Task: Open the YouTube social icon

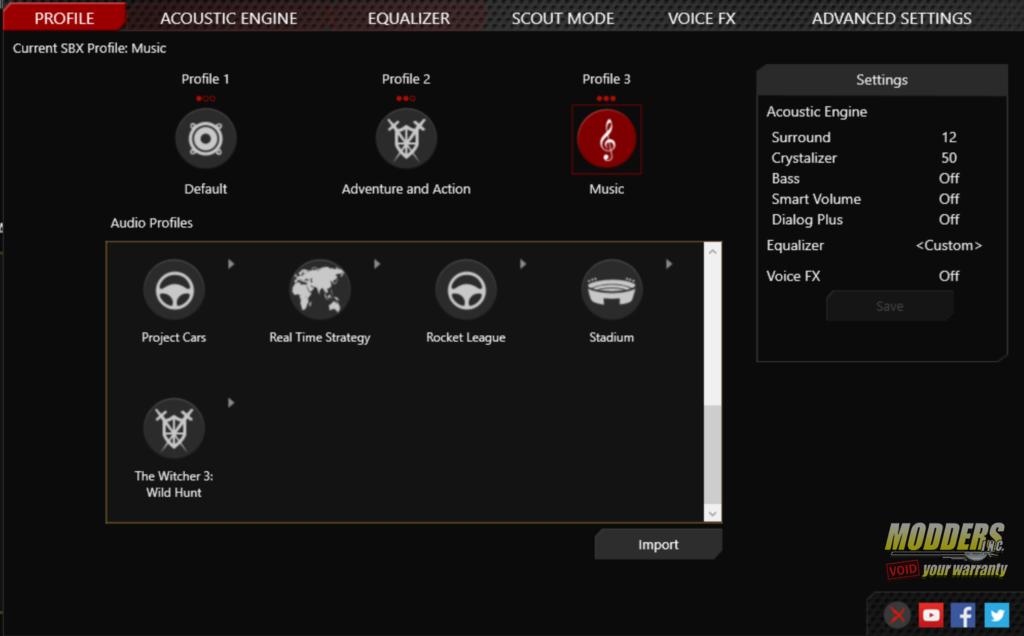Action: click(x=931, y=615)
